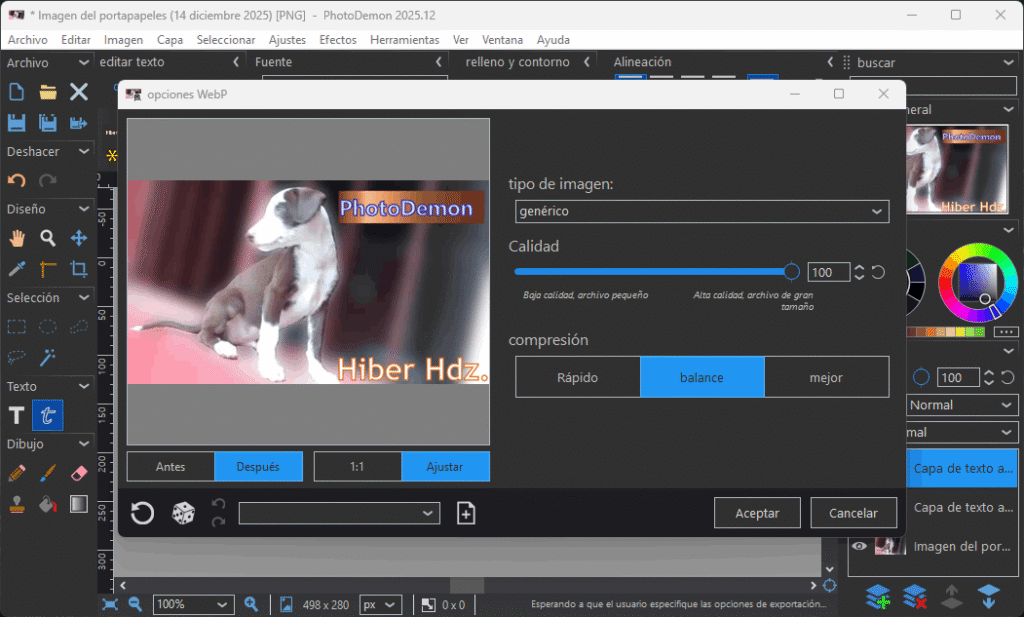The image size is (1024, 617).
Task: Click the reset settings circular arrow icon
Action: click(x=143, y=513)
